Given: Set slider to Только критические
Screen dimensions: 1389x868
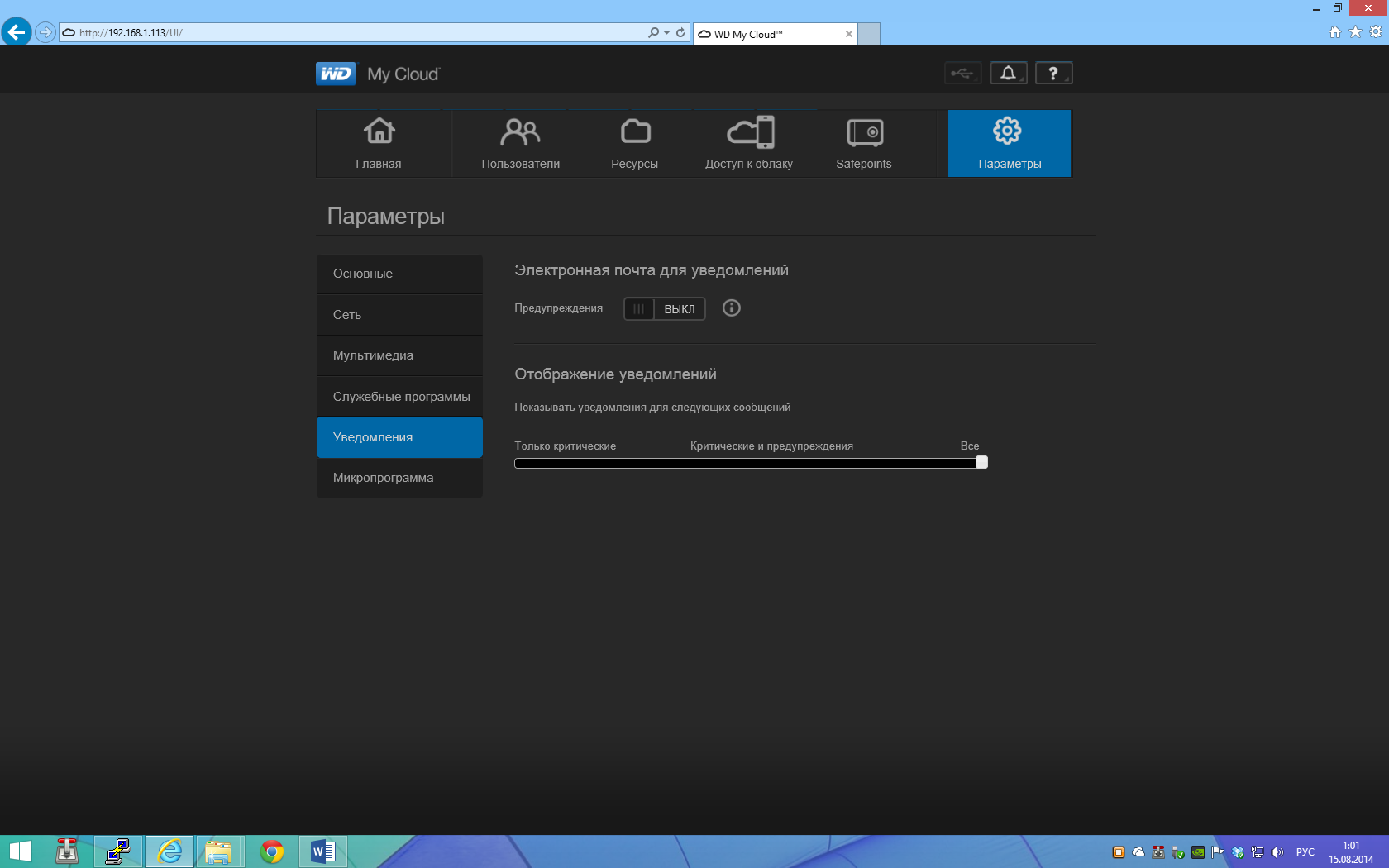Looking at the screenshot, I should [566, 446].
